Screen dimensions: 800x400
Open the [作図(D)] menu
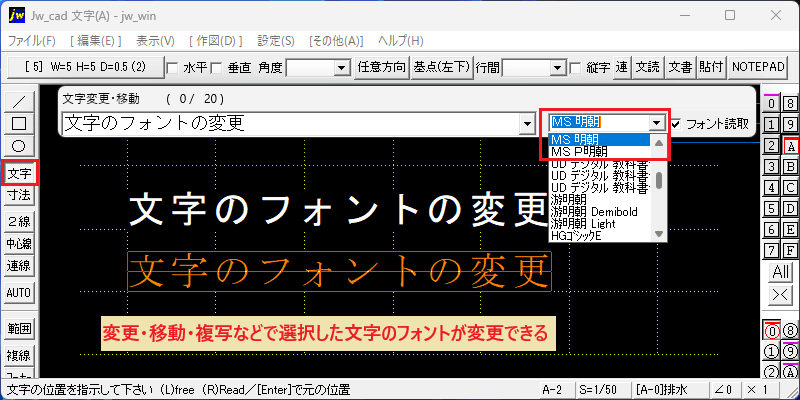pos(215,41)
